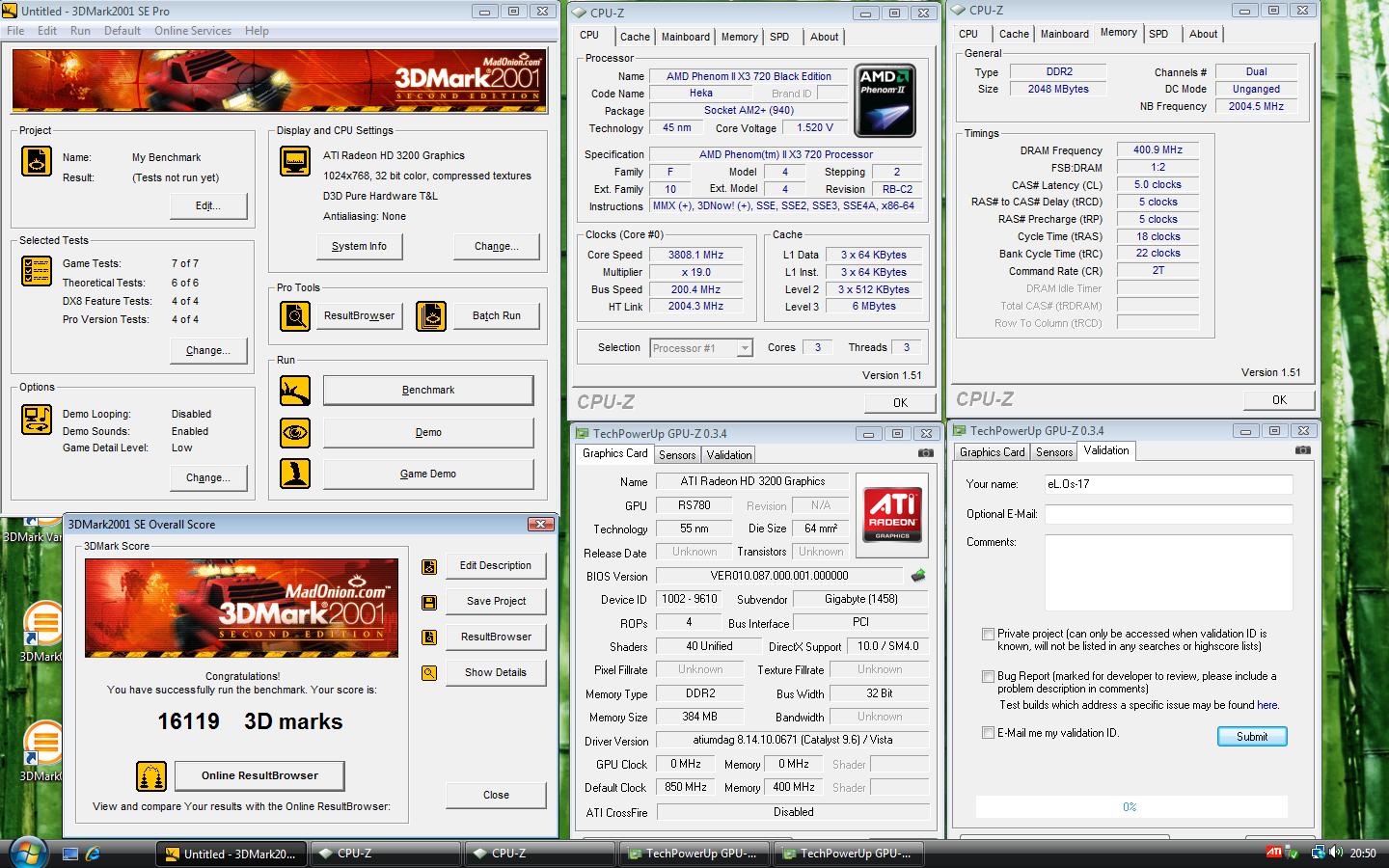Click the 0% validation progress bar
Viewport: 1389px width, 868px height.
point(1130,807)
